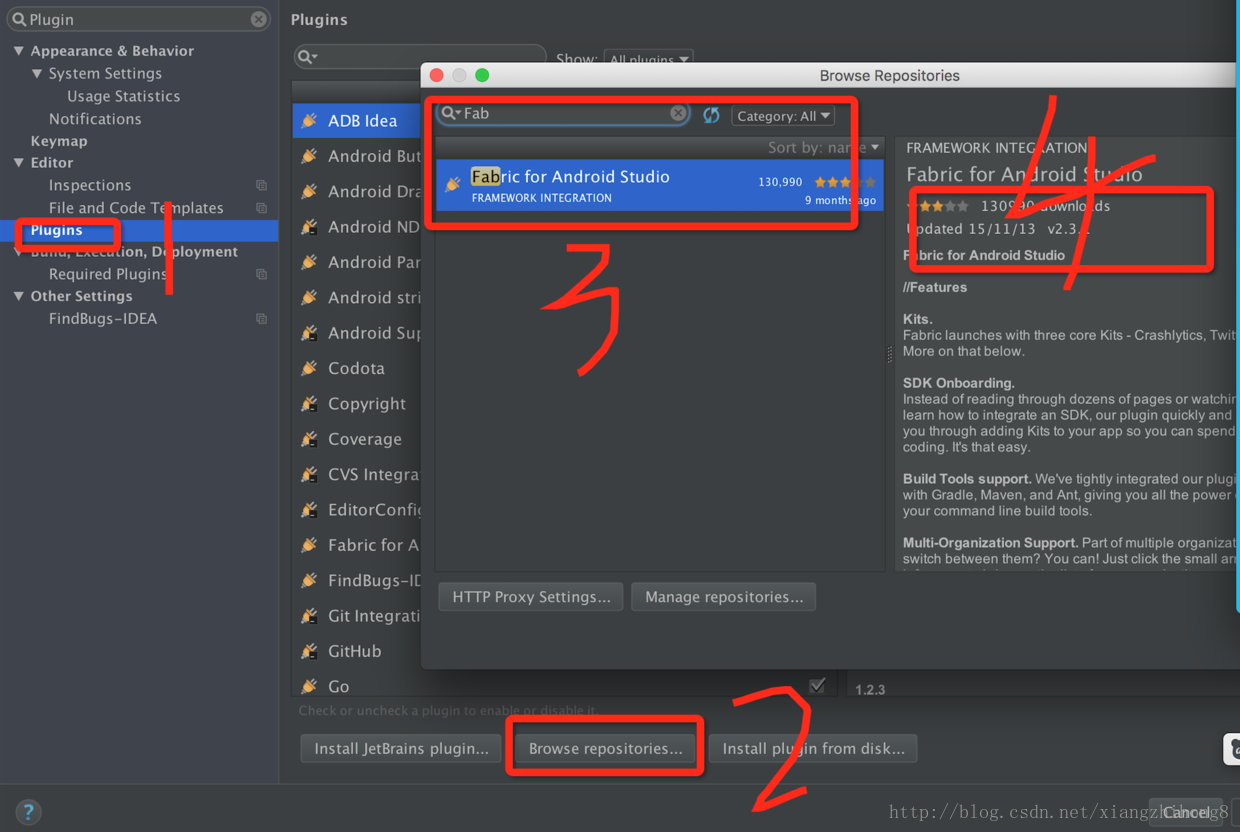1240x832 pixels.
Task: Select Fabric for Android Studio search result
Action: [x=660, y=185]
